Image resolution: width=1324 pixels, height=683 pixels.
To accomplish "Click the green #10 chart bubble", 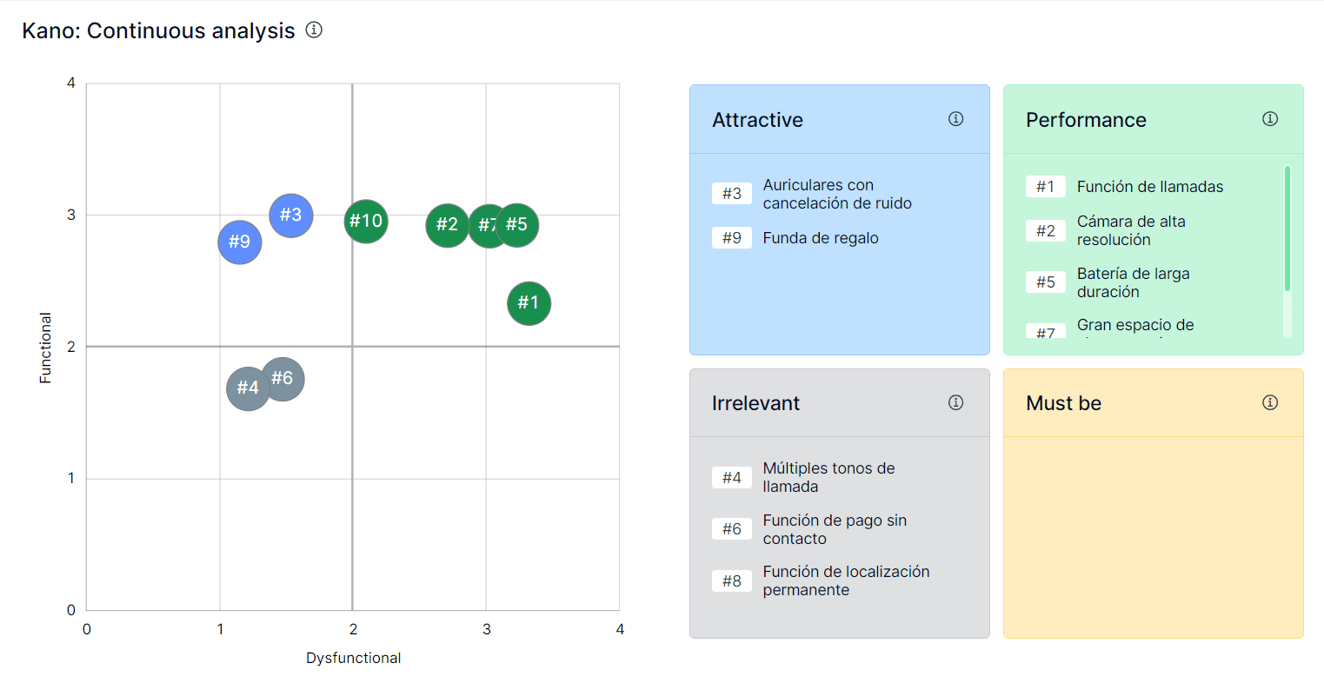I will 366,221.
